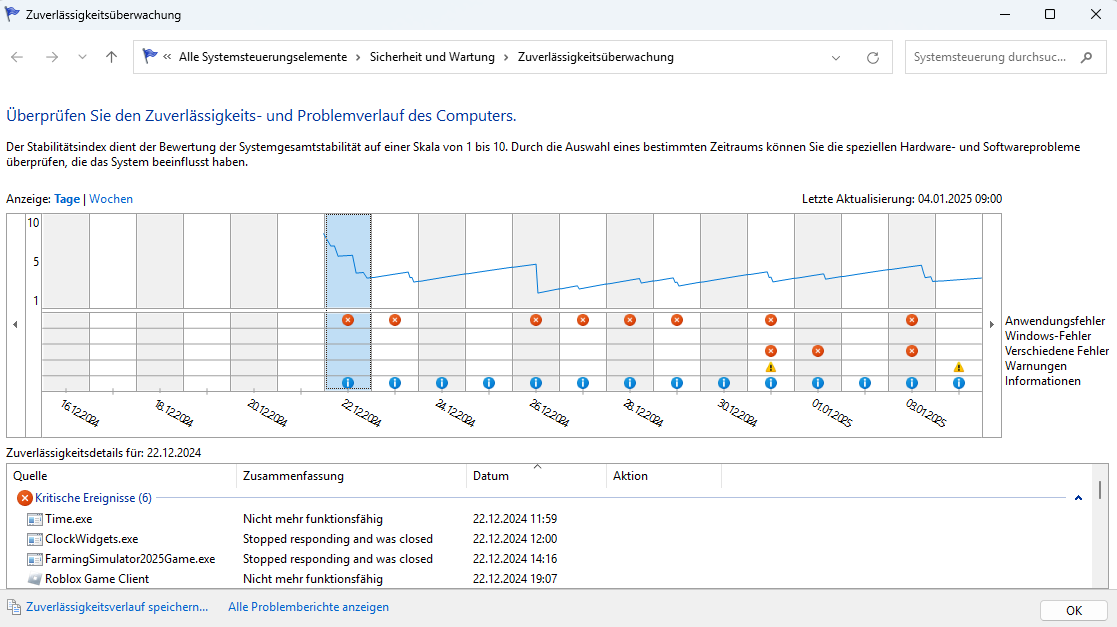
Task: Click the application error icon for 03.01.2025
Action: pos(912,320)
